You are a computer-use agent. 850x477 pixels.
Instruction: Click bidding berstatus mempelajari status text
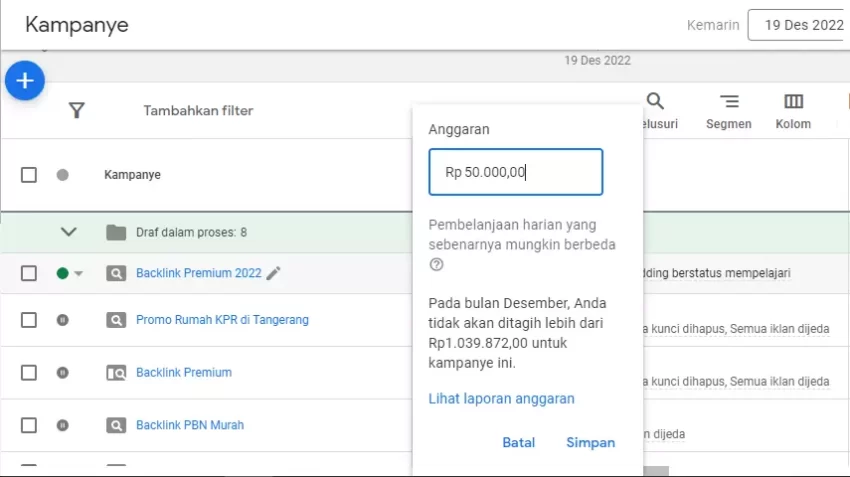716,273
